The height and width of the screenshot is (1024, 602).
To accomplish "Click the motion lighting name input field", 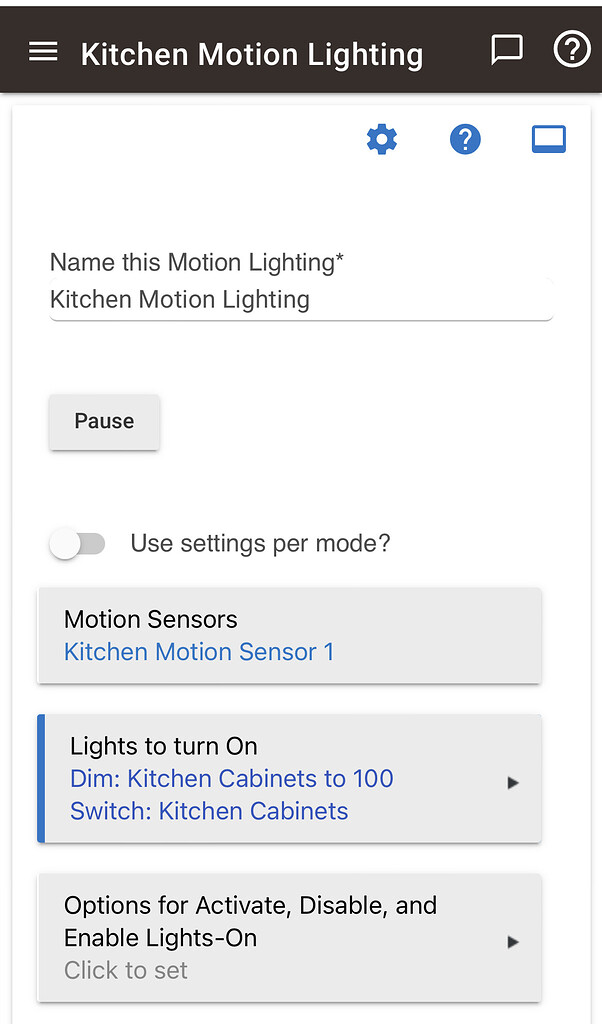I will click(x=300, y=300).
